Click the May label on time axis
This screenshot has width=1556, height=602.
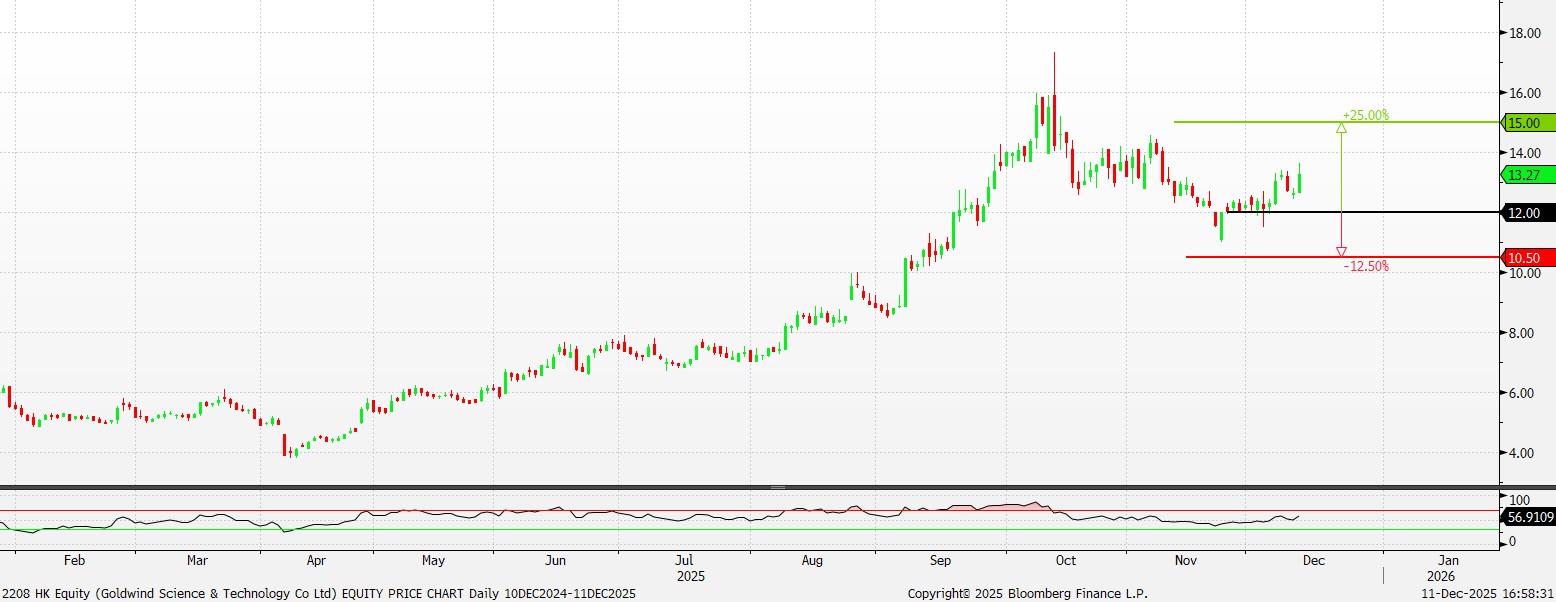433,561
